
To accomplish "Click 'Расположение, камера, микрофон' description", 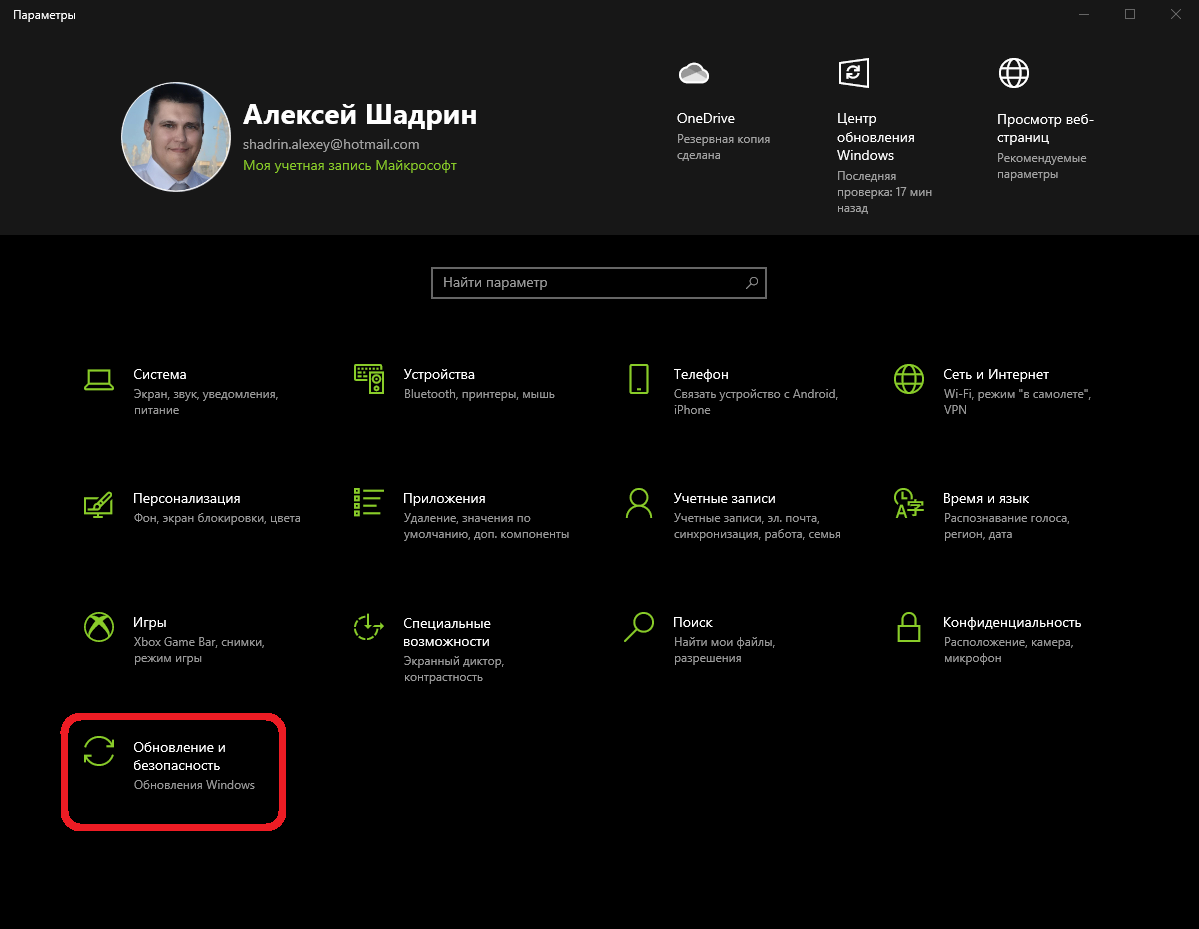I will tap(1008, 650).
